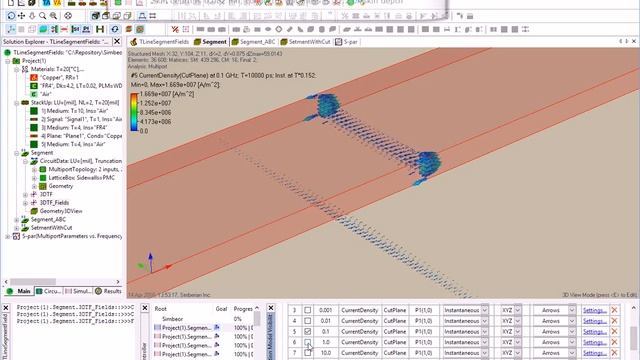Click the VA yellow toolbar icon

tap(57, 3)
